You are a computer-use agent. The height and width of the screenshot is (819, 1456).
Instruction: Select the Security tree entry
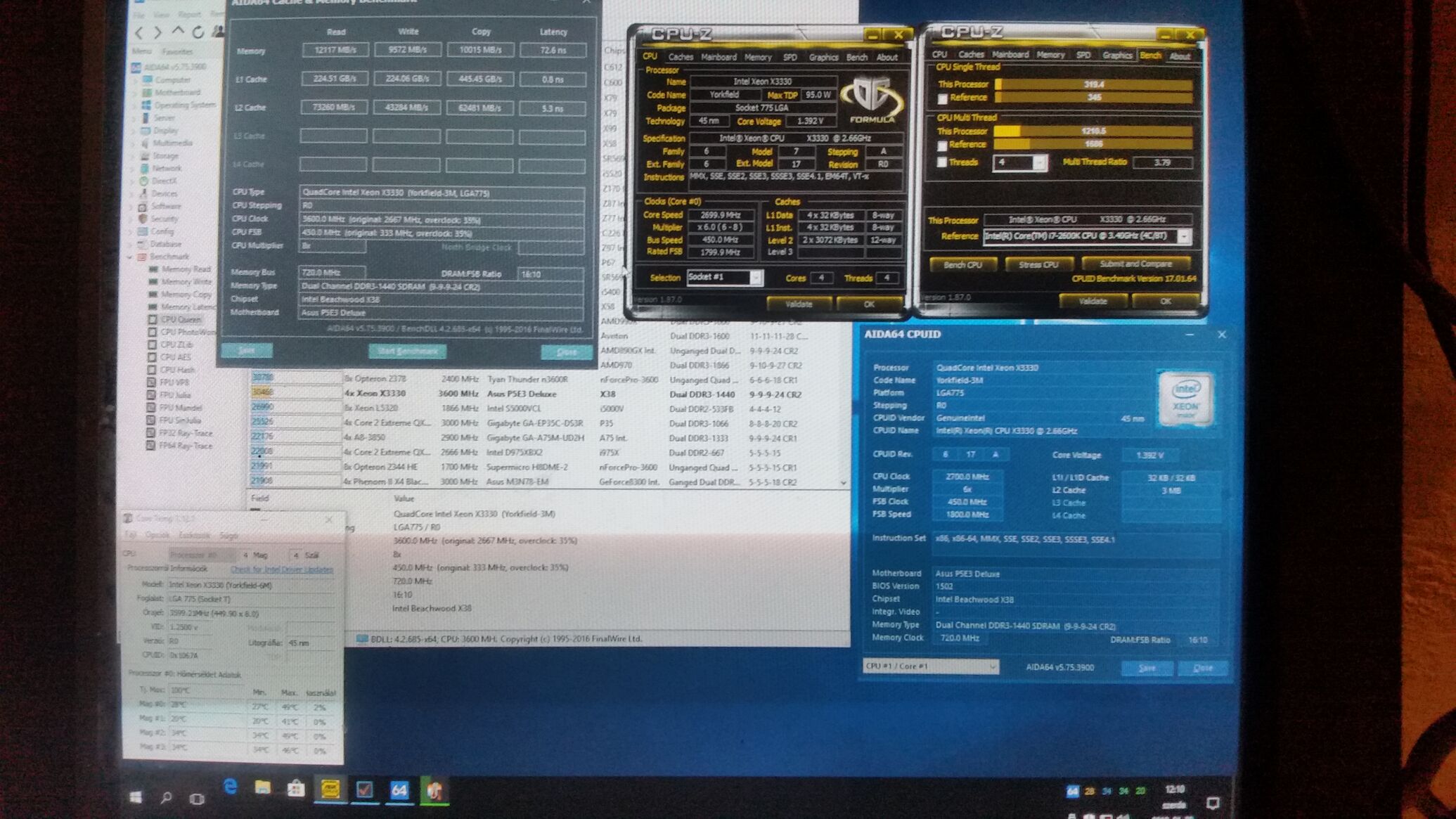click(x=165, y=219)
